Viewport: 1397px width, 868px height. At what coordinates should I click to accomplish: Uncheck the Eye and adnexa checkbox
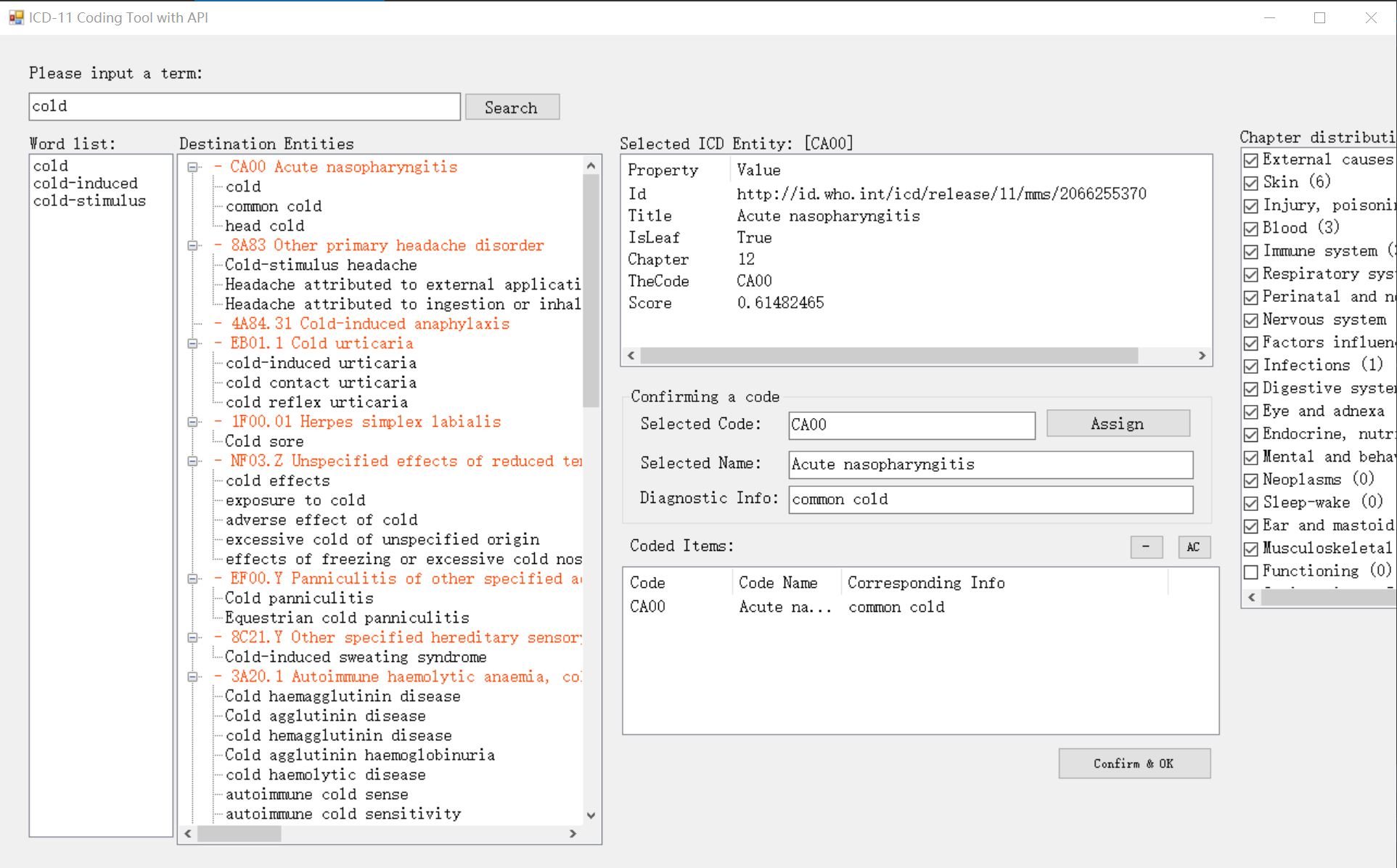(x=1251, y=412)
